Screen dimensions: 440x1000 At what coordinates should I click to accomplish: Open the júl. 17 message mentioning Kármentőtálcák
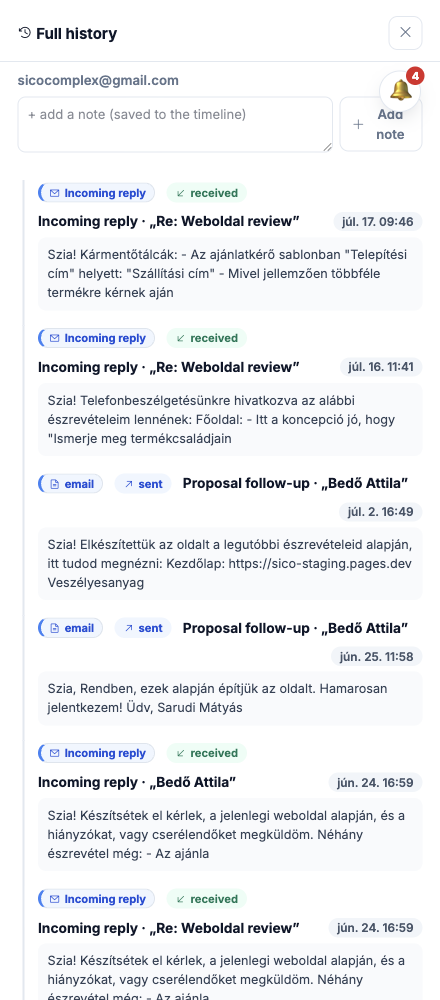coord(230,274)
